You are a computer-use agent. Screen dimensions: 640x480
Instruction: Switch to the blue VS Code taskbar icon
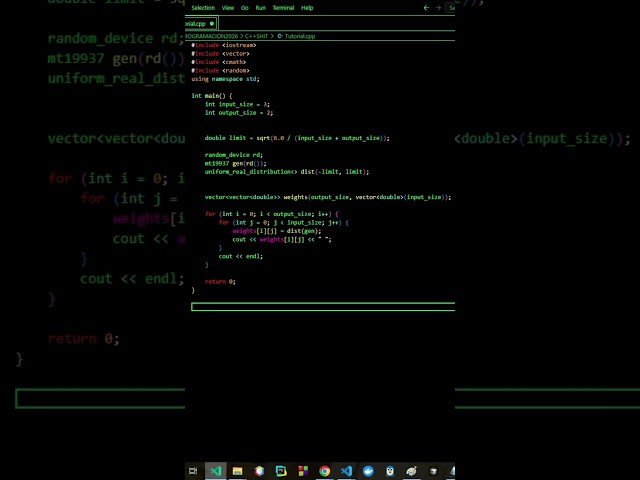pos(346,471)
